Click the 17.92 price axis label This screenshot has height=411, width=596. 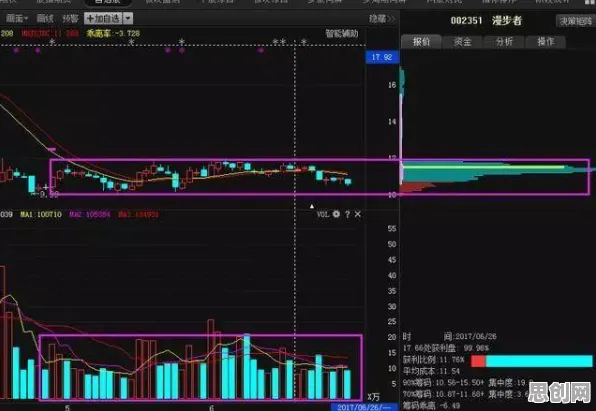382,57
